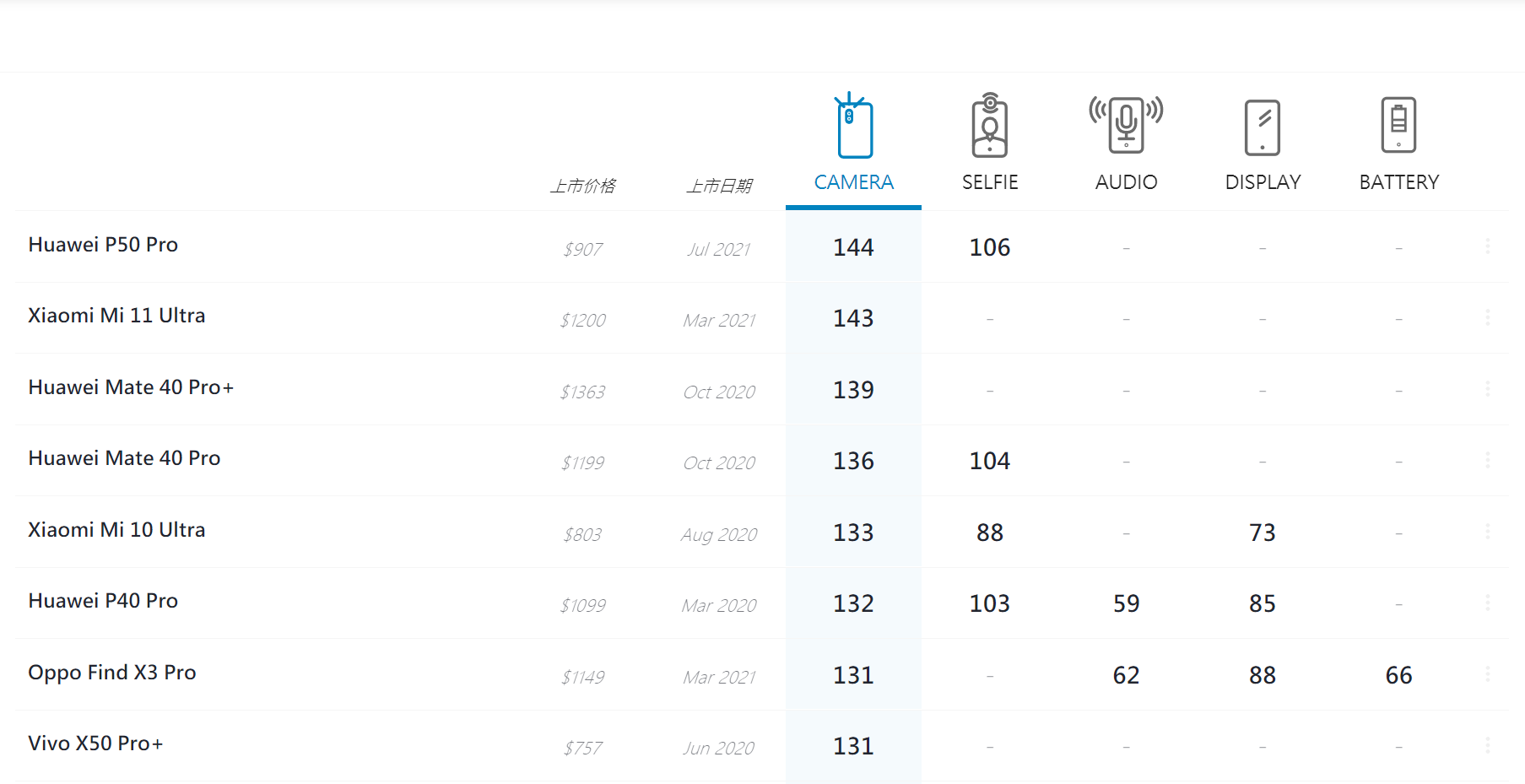Click the Audio microphone icon
The height and width of the screenshot is (784, 1525).
tap(1126, 125)
